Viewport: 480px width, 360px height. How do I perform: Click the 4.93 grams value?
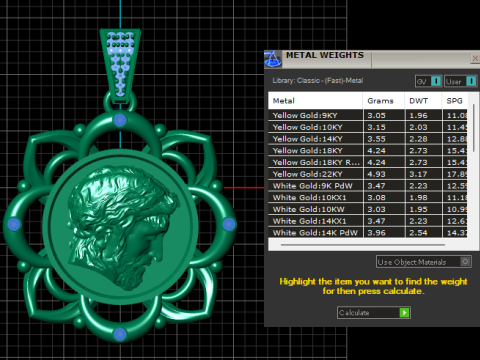(376, 174)
